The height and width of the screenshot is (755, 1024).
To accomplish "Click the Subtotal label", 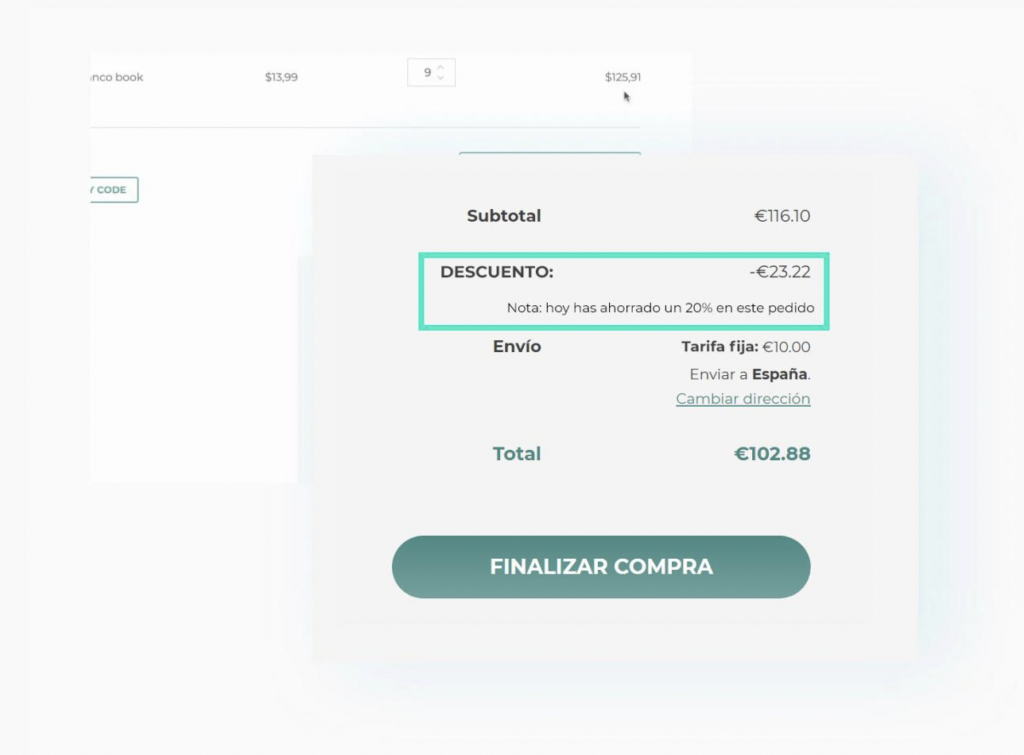I will [x=504, y=216].
